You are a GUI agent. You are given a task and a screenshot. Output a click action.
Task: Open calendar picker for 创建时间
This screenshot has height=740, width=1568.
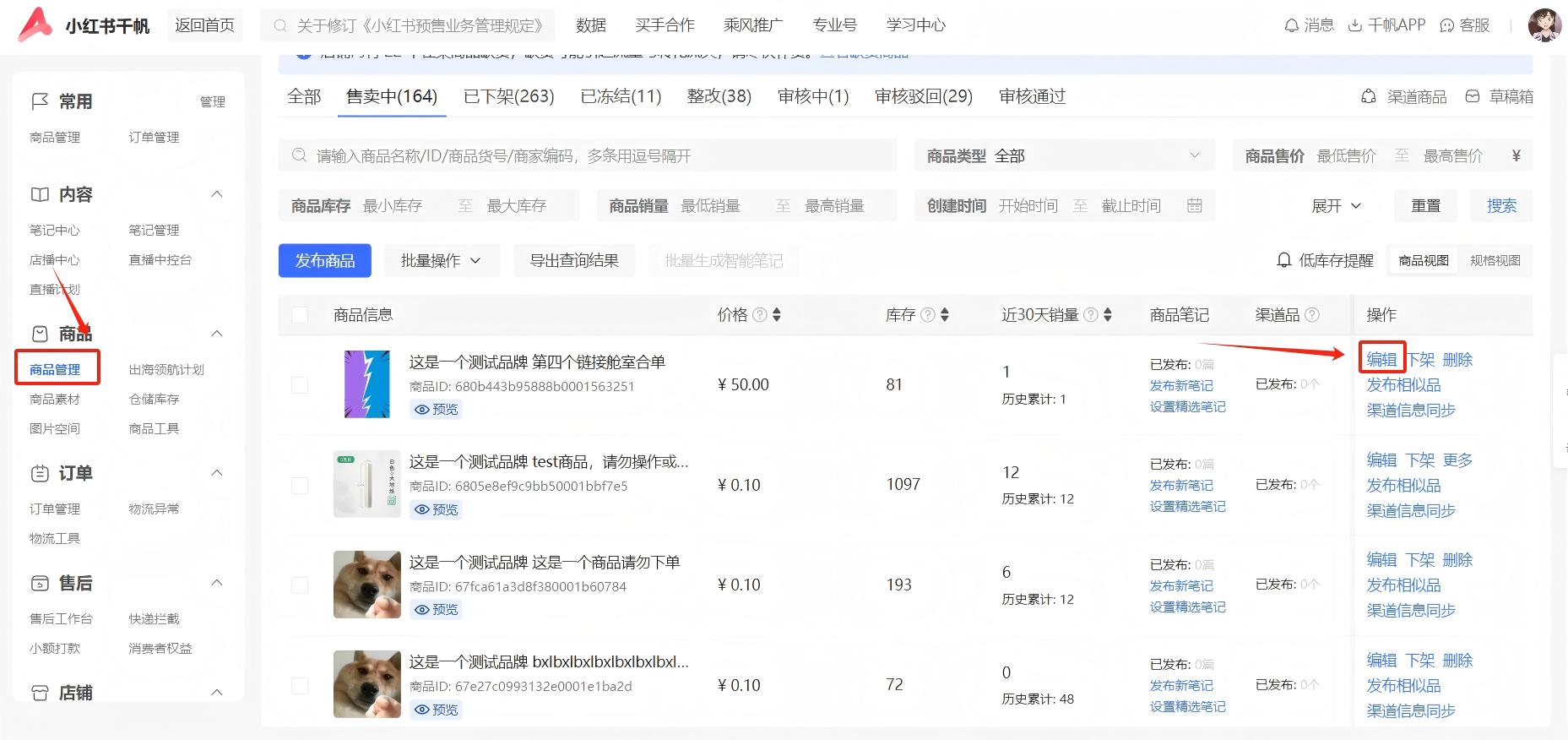point(1194,205)
